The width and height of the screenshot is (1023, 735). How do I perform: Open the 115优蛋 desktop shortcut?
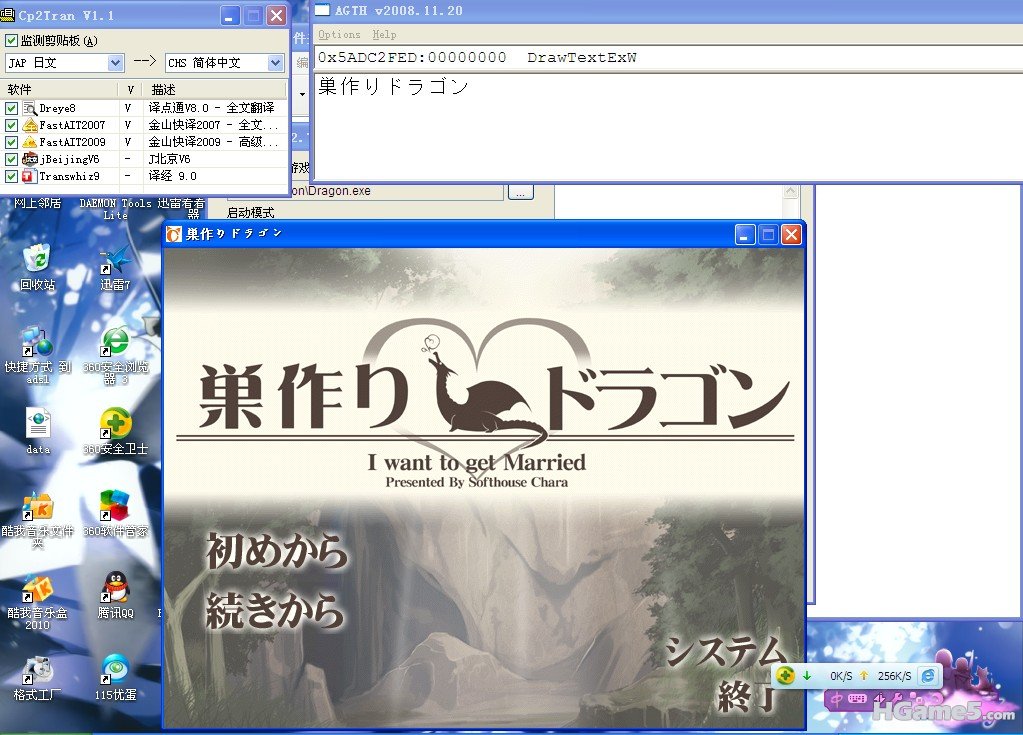[x=116, y=670]
